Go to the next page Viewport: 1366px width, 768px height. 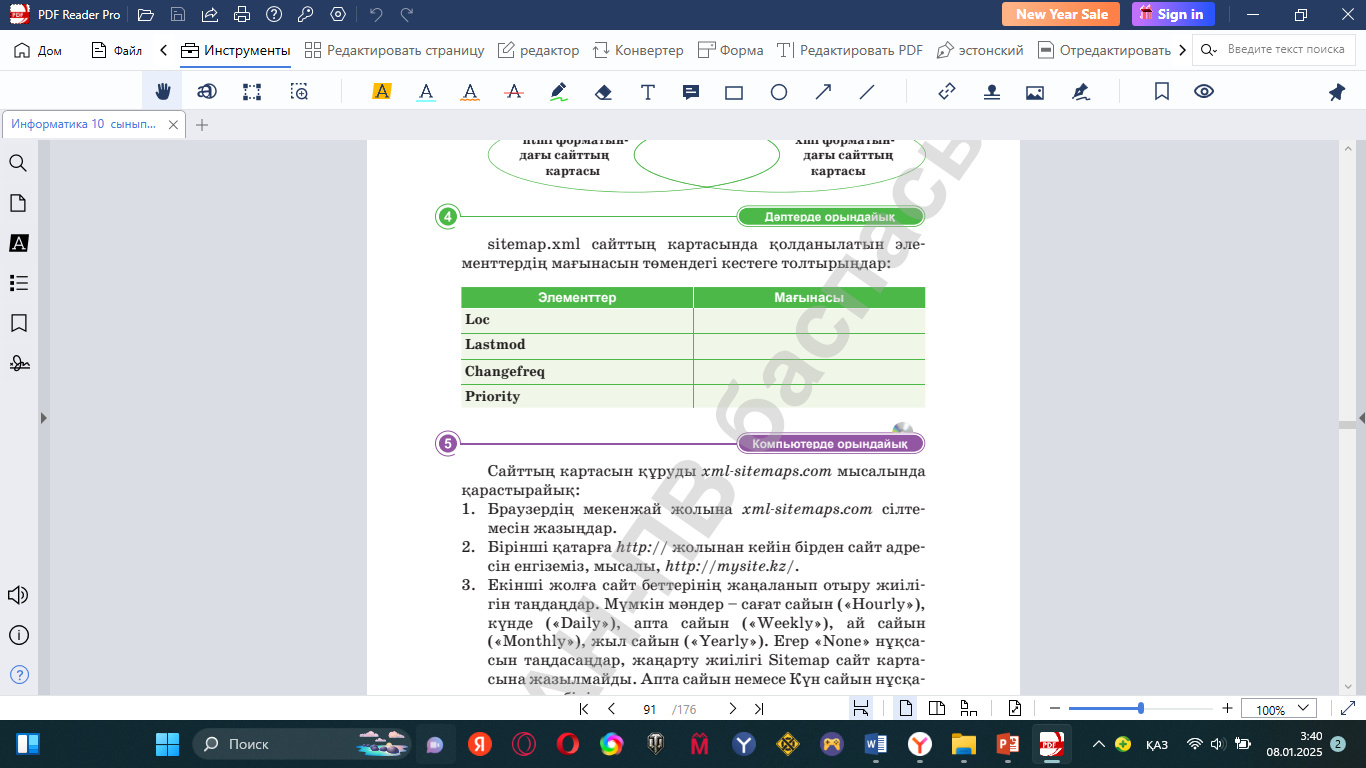click(x=732, y=709)
